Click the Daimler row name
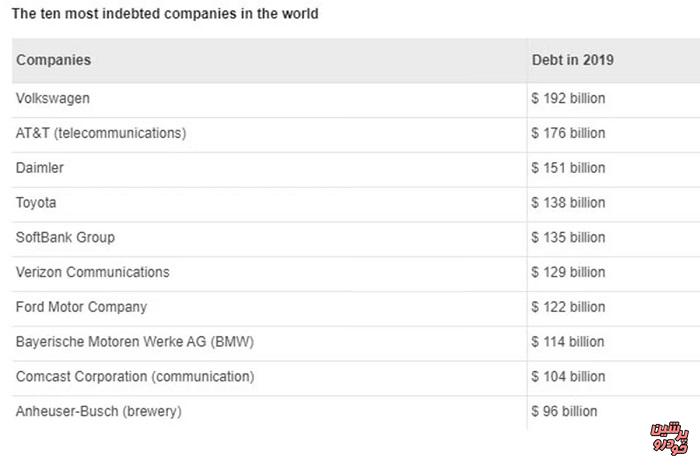The height and width of the screenshot is (466, 700). click(41, 168)
